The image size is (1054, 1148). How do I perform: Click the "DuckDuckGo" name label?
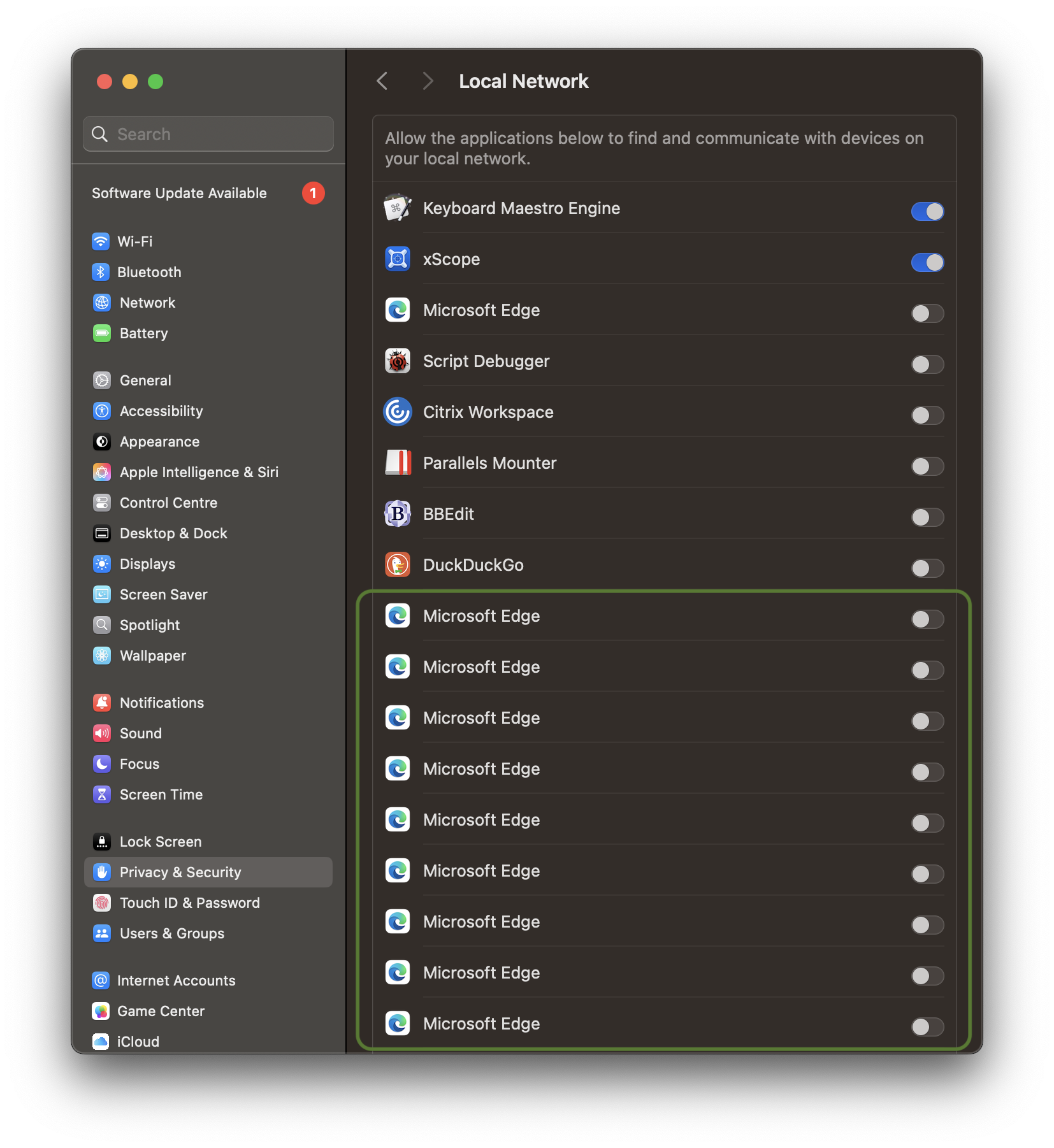(x=473, y=565)
